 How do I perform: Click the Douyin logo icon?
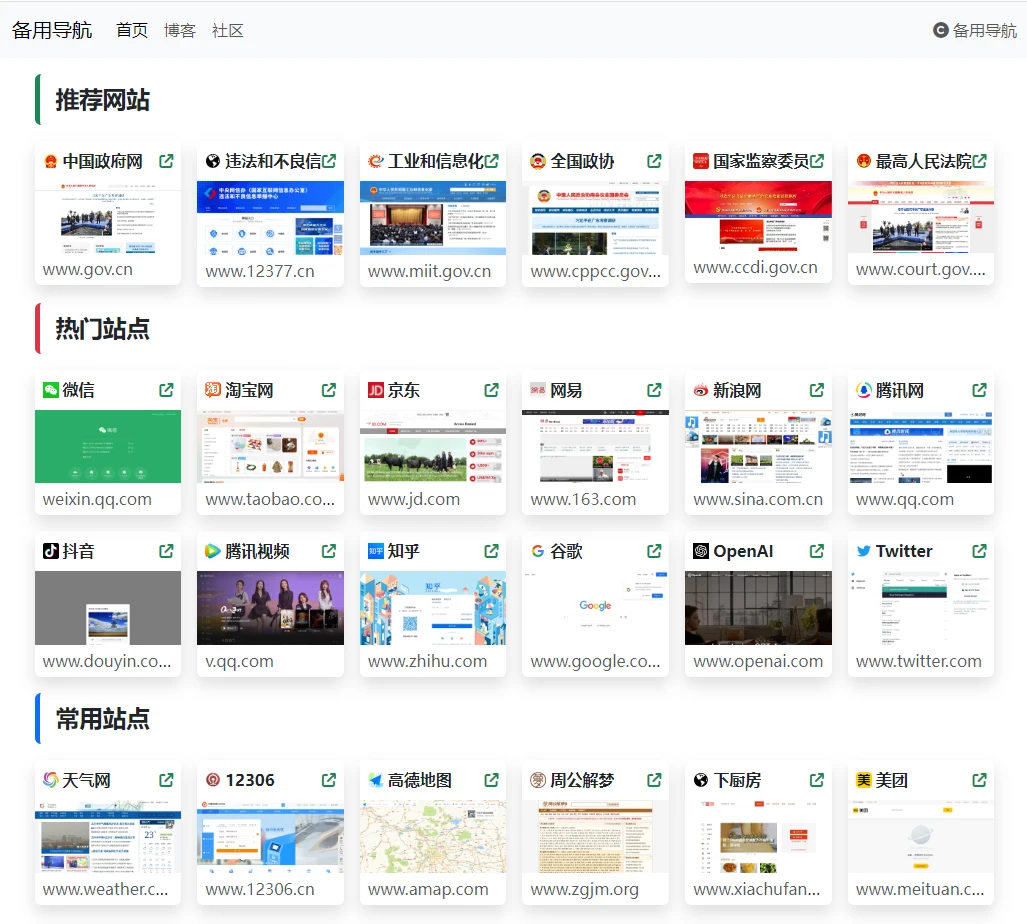[x=51, y=551]
